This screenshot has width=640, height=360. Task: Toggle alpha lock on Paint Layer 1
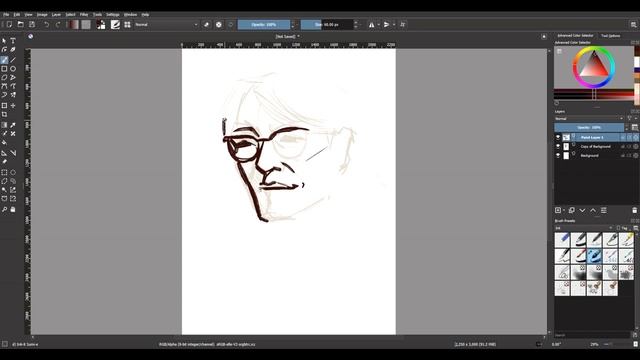(x=636, y=137)
